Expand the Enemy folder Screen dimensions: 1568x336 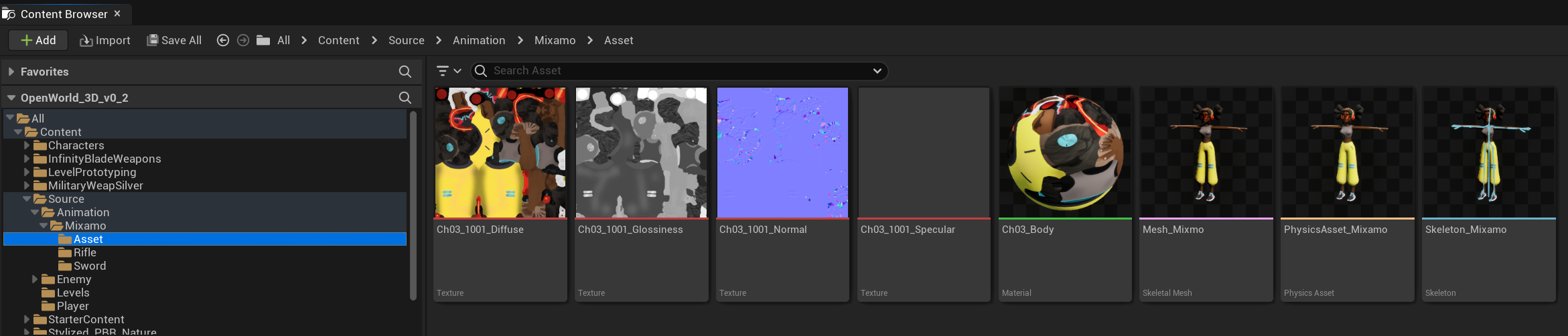(x=35, y=279)
